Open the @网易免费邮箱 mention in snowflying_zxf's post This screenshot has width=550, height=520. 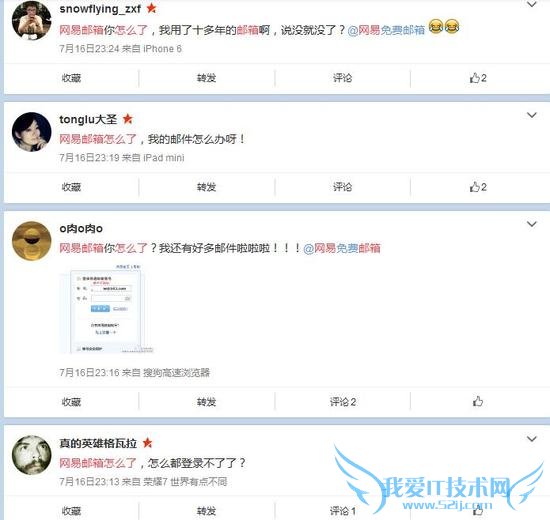pyautogui.click(x=386, y=30)
